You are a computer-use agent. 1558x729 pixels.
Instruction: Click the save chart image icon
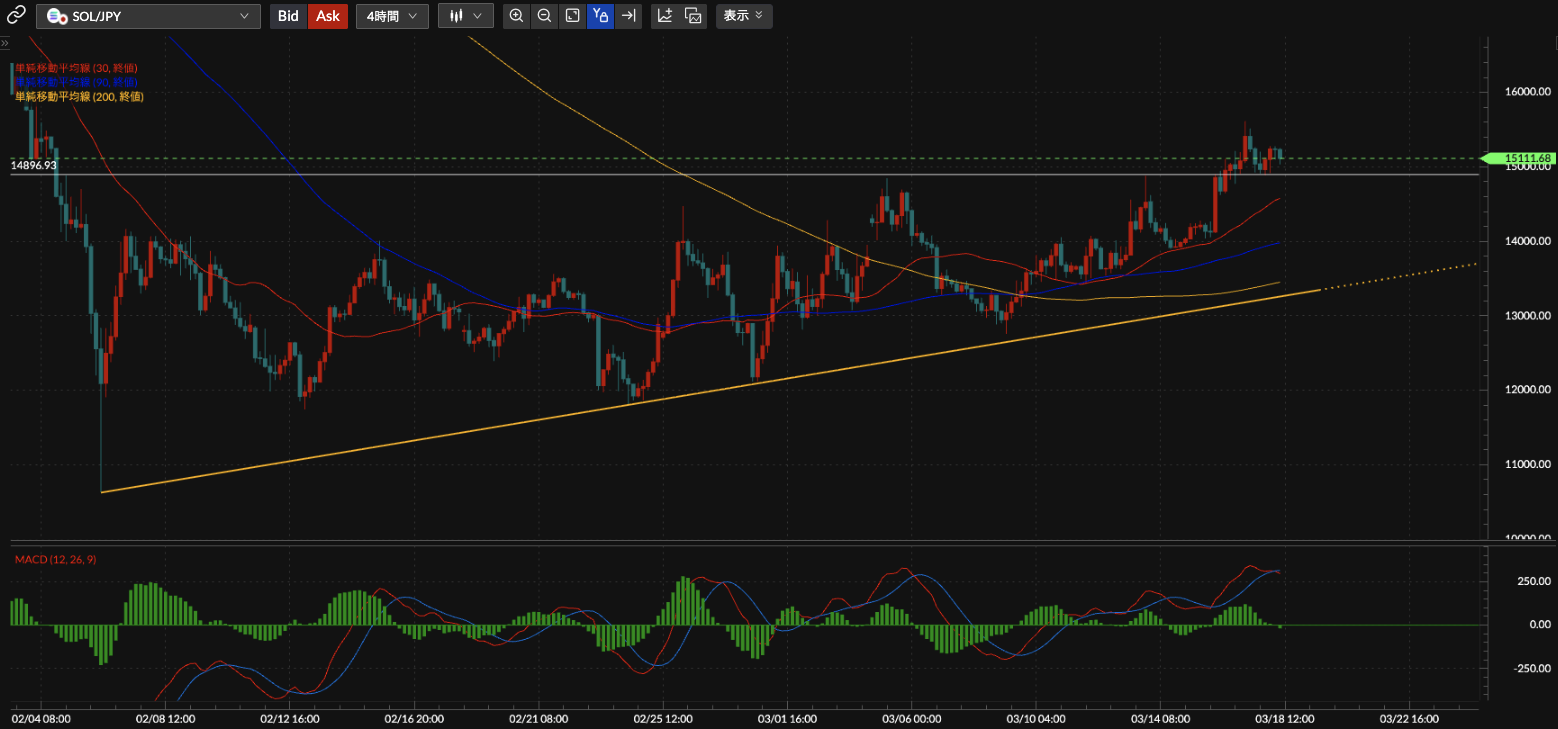(x=693, y=16)
